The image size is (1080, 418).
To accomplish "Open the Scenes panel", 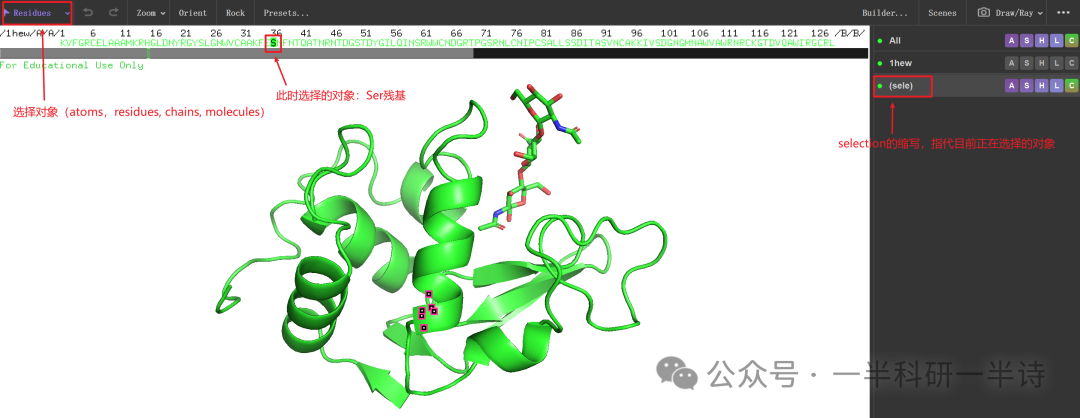I will pyautogui.click(x=942, y=13).
